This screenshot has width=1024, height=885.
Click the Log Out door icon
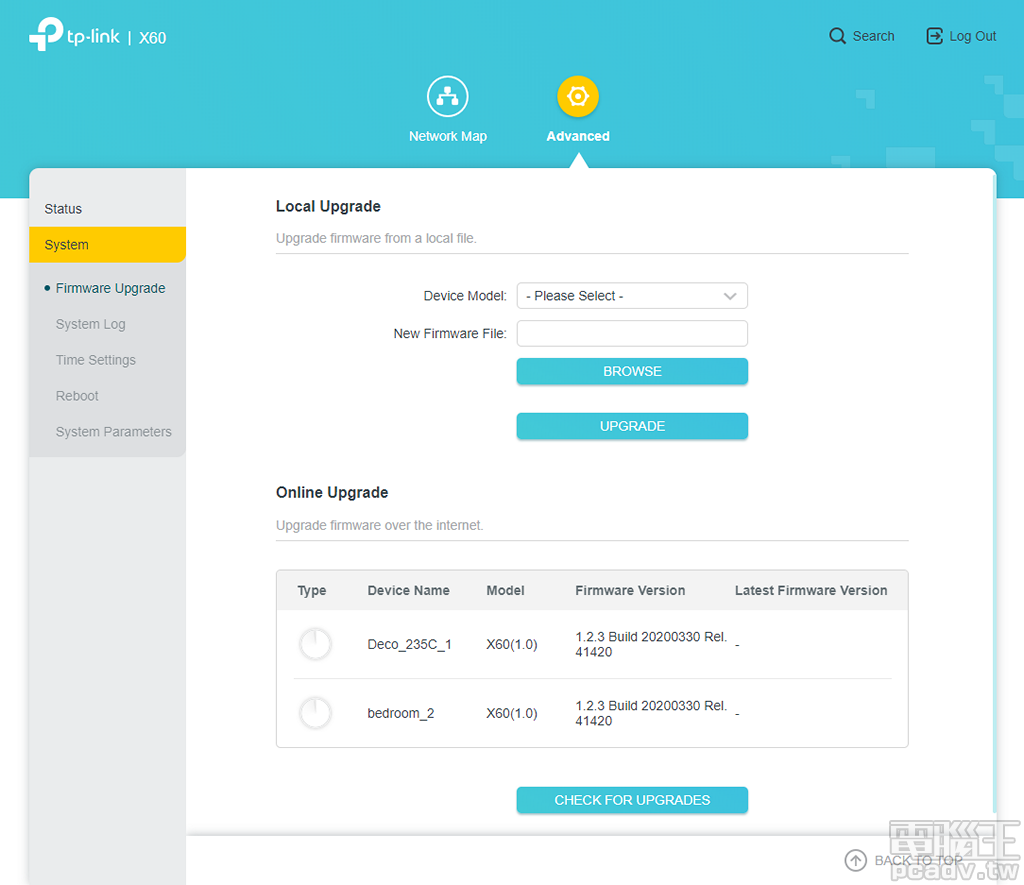pyautogui.click(x=935, y=36)
